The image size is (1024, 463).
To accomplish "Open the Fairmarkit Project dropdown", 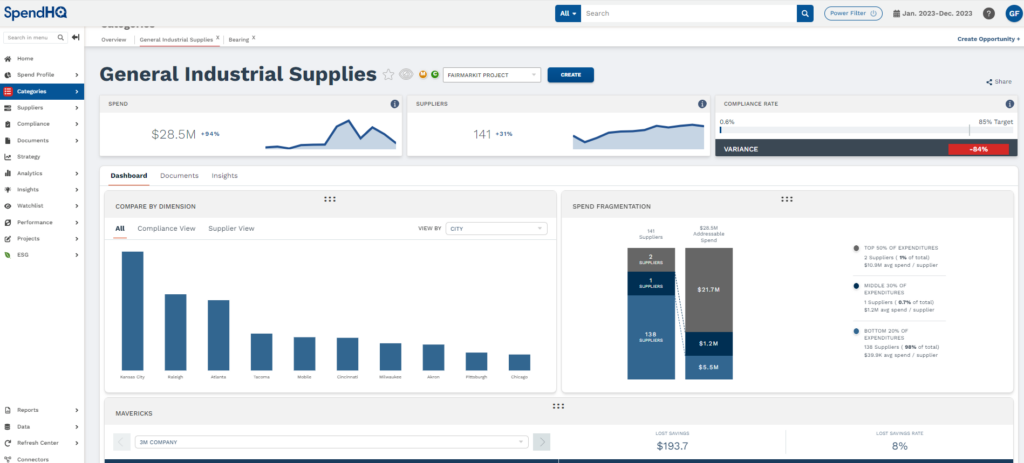I will point(492,75).
